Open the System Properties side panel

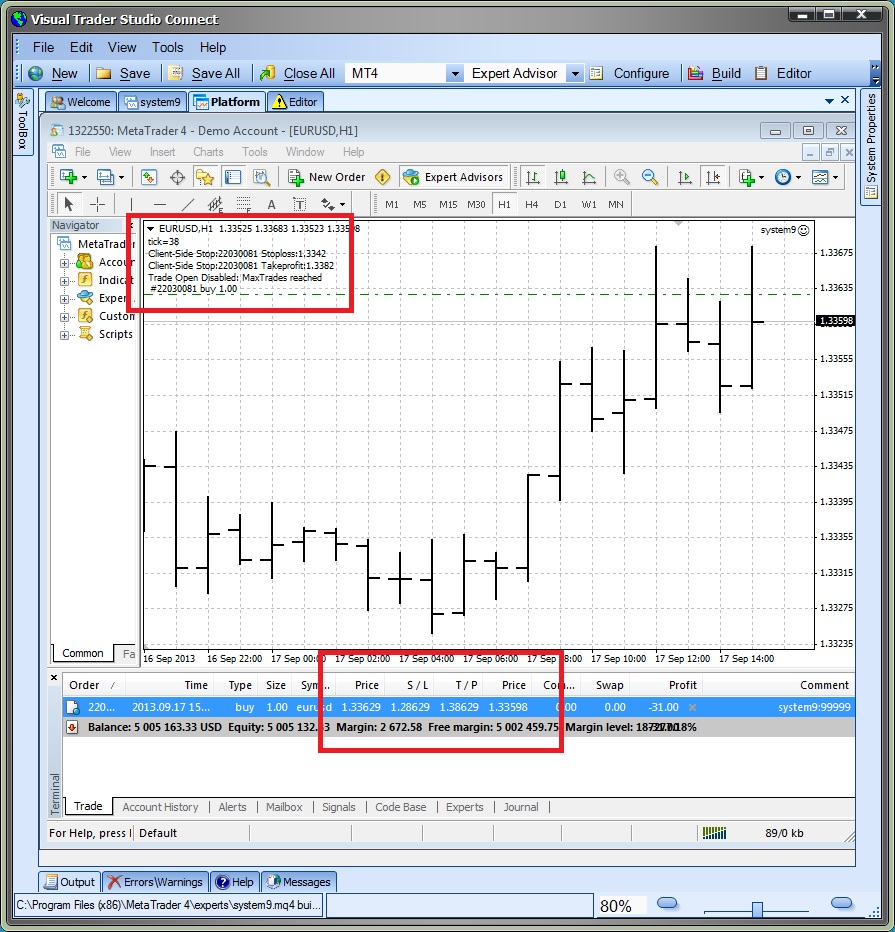tap(871, 146)
